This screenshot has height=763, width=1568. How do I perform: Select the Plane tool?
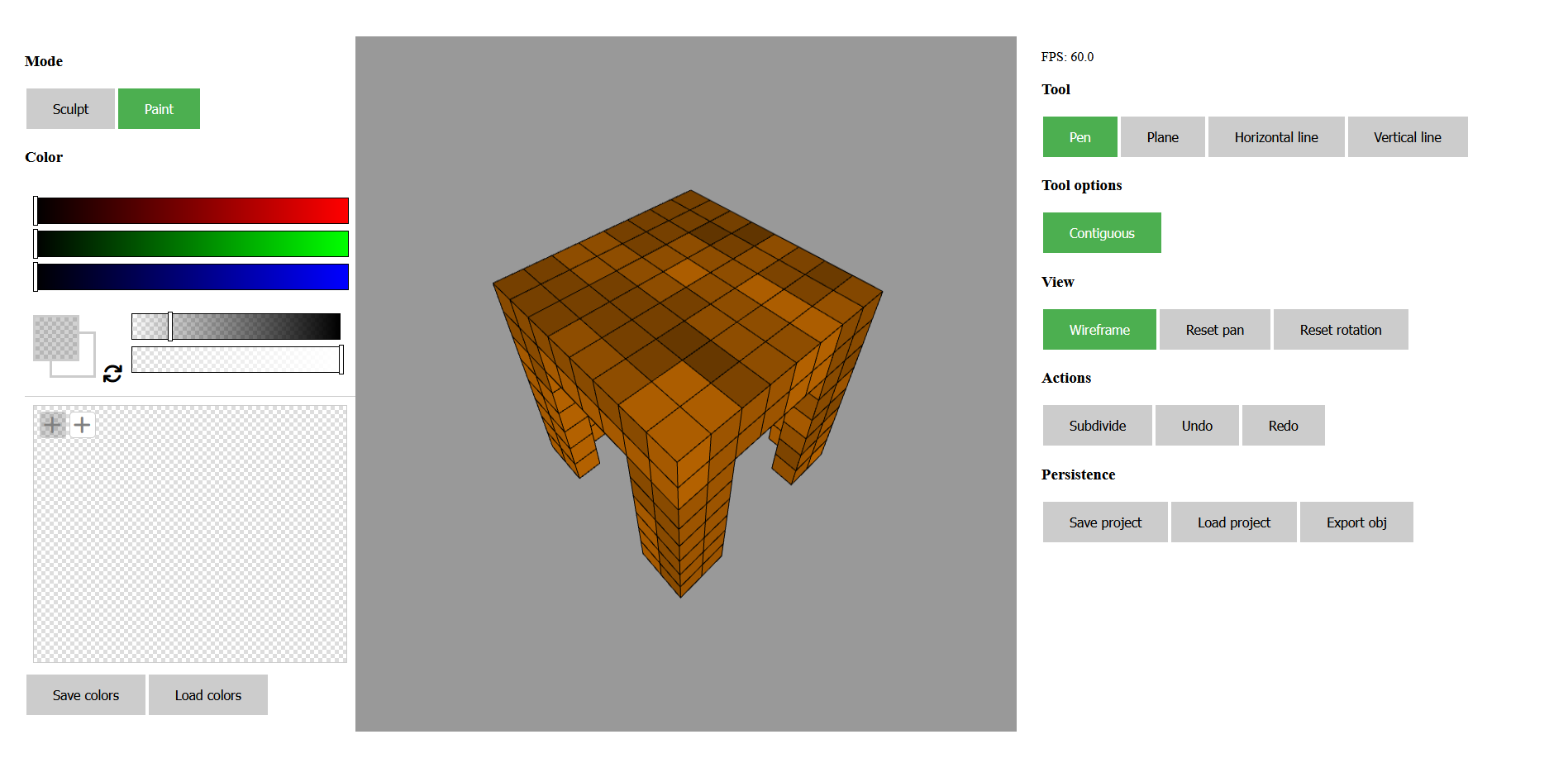[1162, 136]
